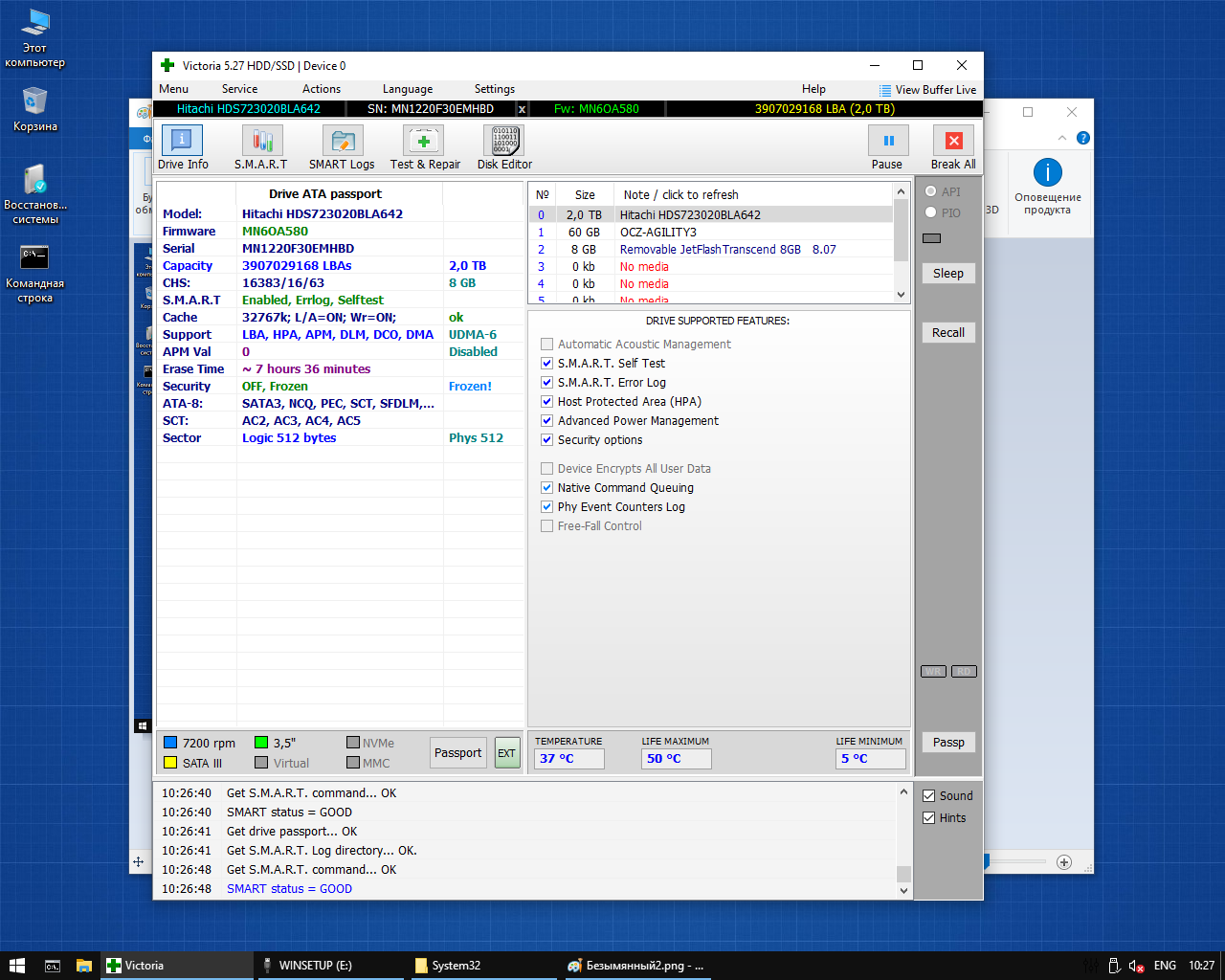Select Removable JetFlash Transcend 8GB row

pos(711,249)
